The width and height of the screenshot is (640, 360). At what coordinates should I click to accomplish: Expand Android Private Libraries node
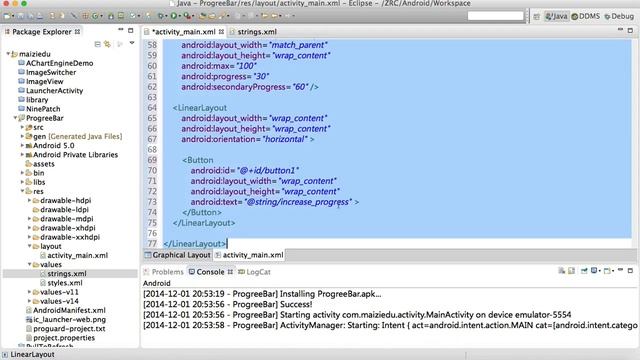22,155
